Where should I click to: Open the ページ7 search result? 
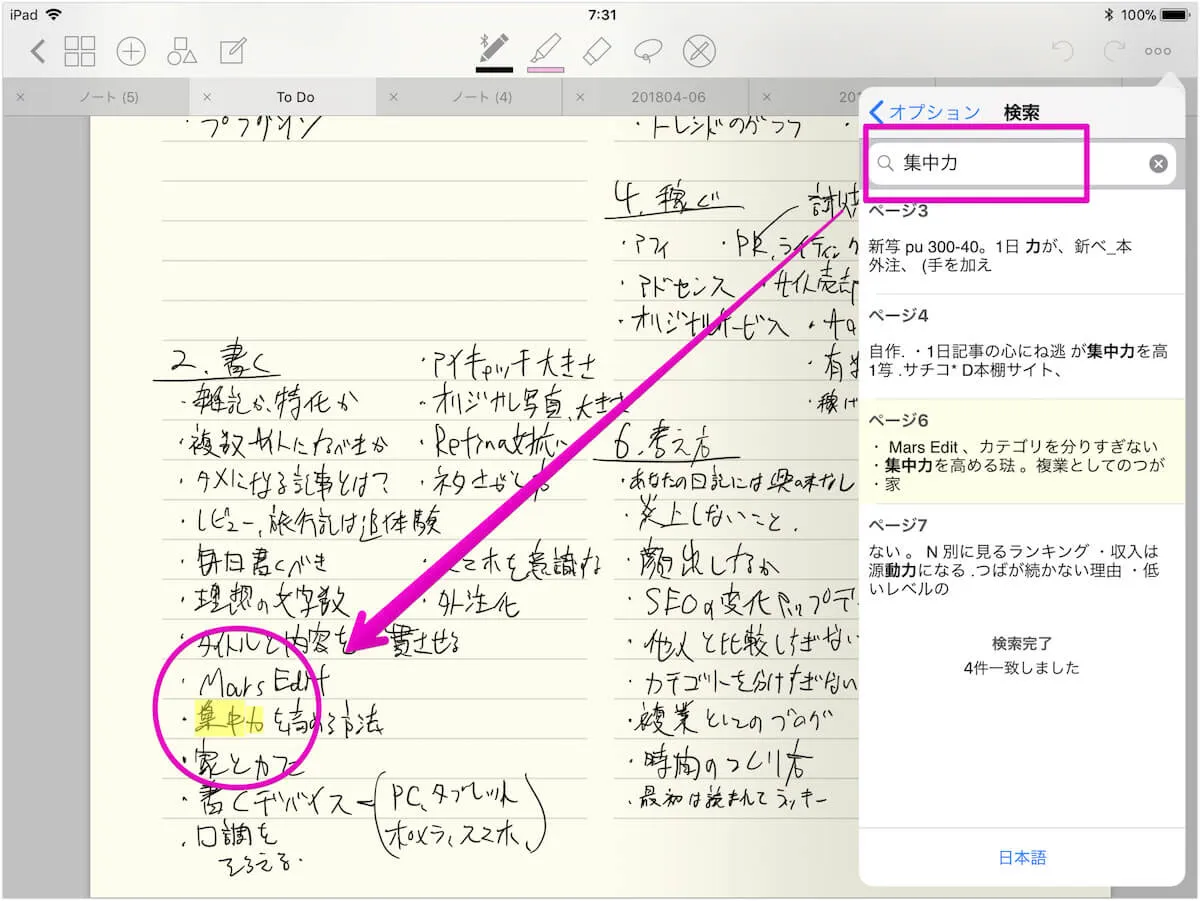tap(1022, 557)
